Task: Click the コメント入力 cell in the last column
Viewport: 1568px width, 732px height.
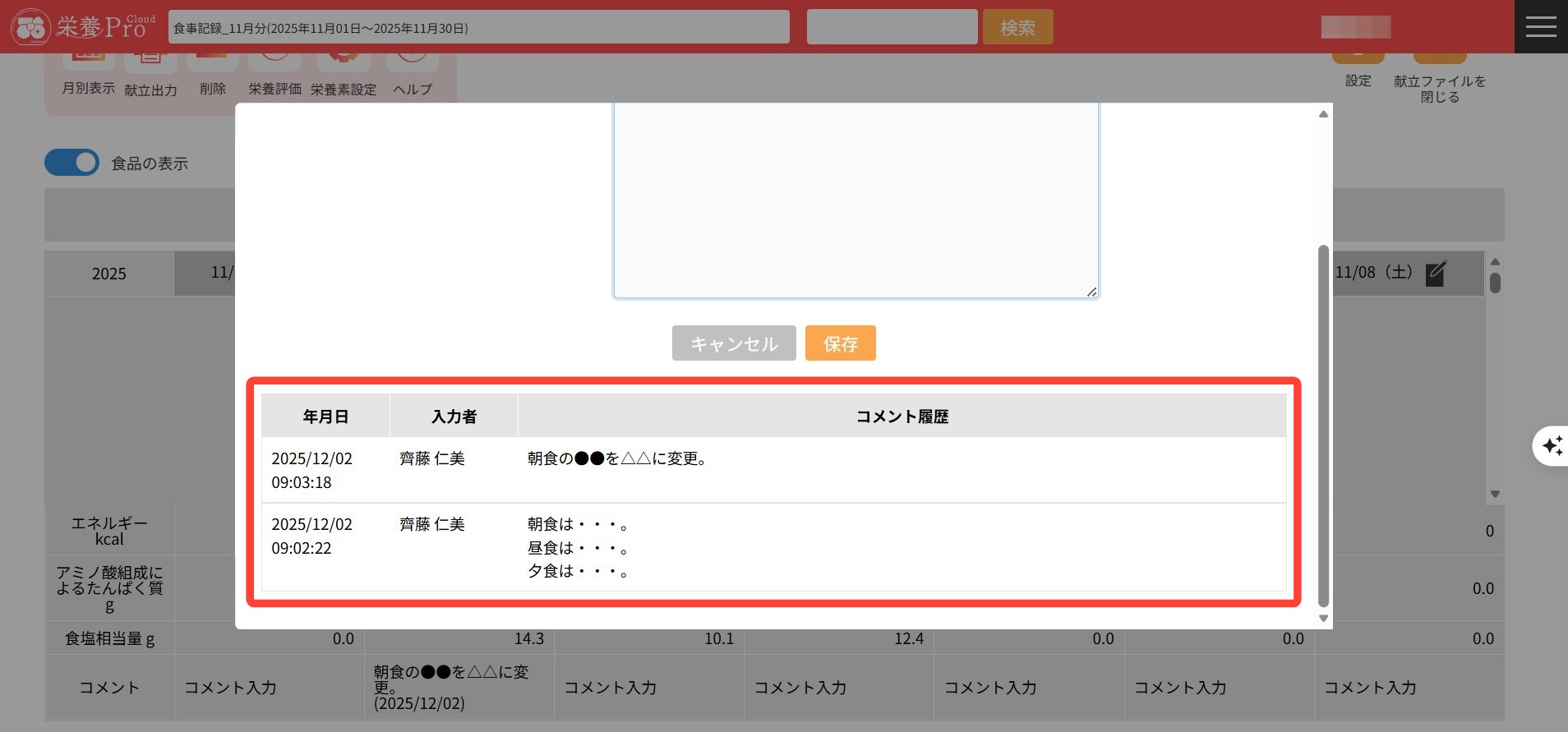Action: 1370,688
